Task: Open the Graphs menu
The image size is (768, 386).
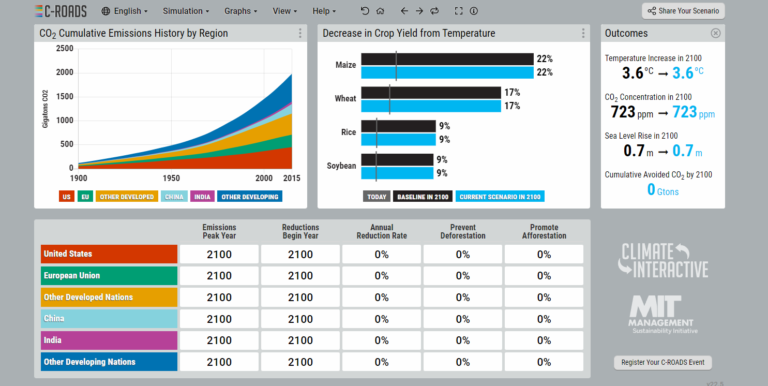Action: click(240, 11)
